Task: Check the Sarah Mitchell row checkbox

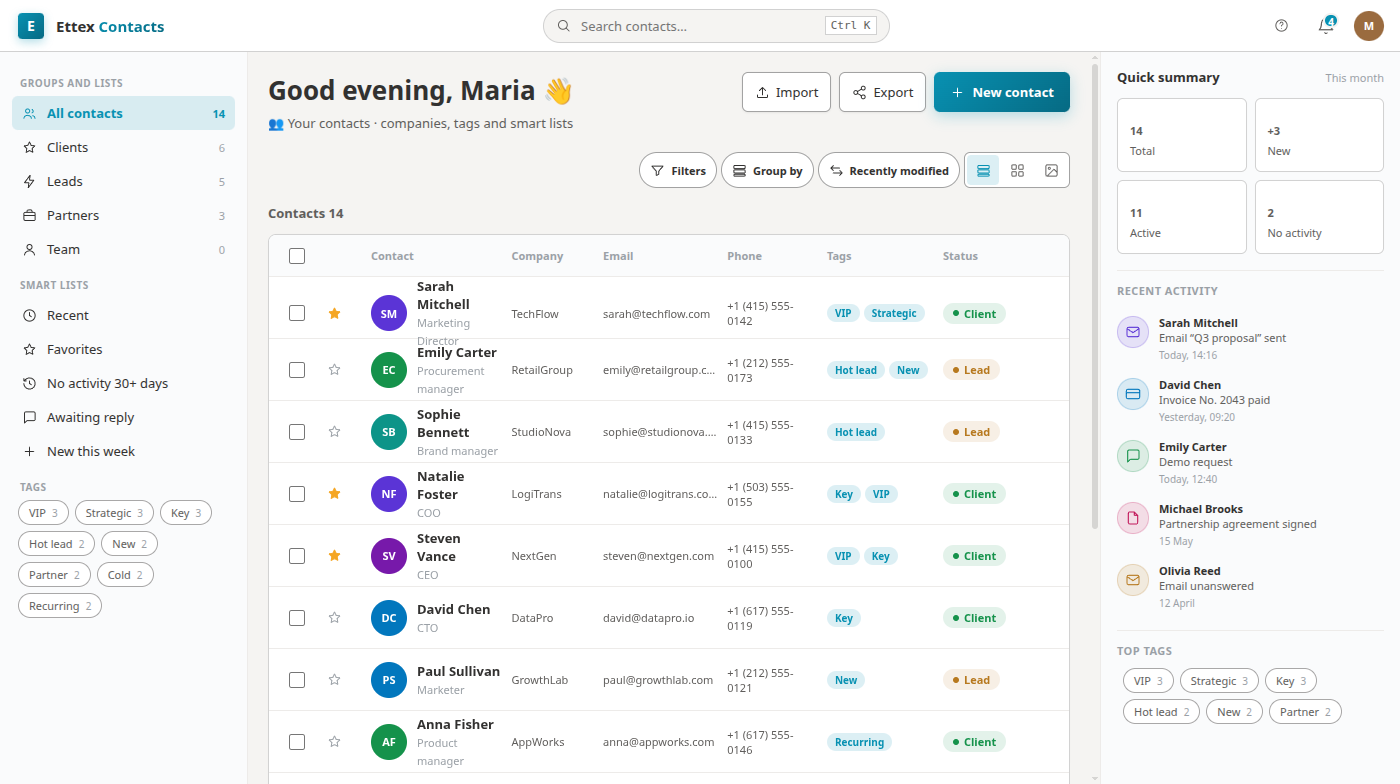Action: coord(297,313)
